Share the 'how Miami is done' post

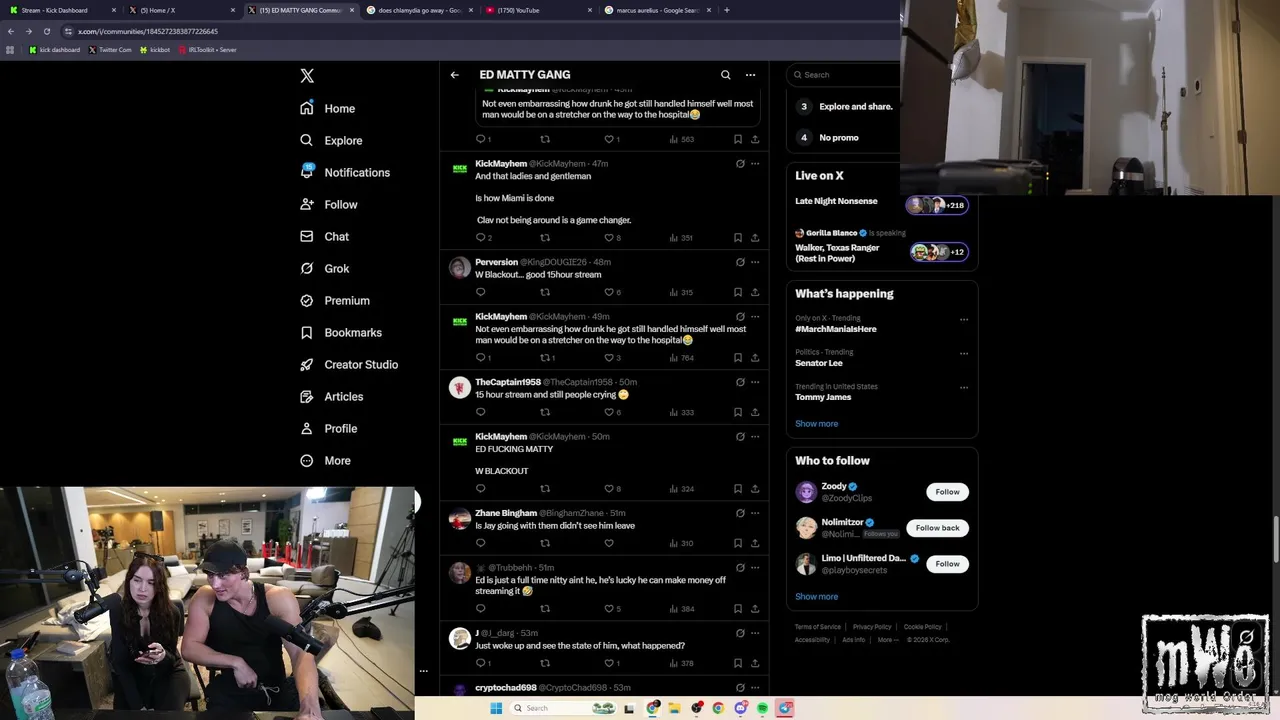pos(755,238)
